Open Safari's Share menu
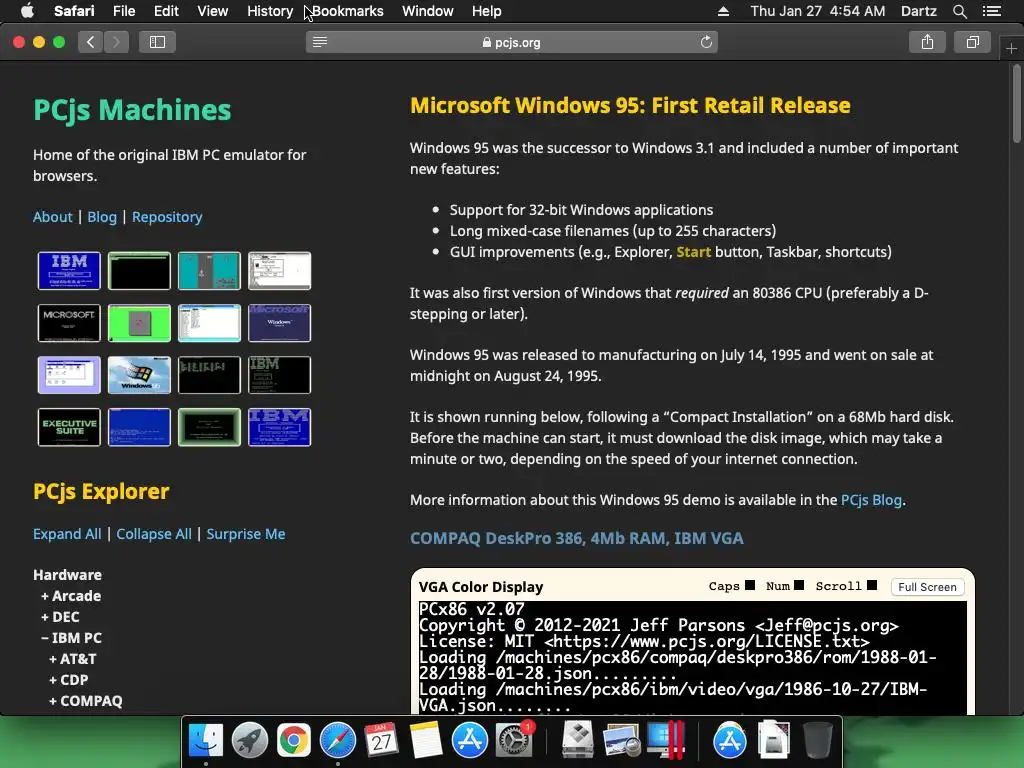Screen dimensions: 1024x768 click(927, 42)
